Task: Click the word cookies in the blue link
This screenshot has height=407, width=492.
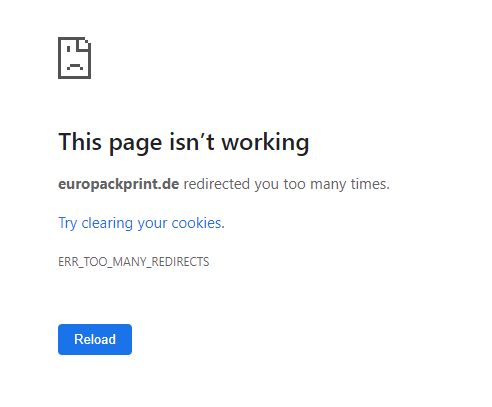Action: (x=197, y=223)
